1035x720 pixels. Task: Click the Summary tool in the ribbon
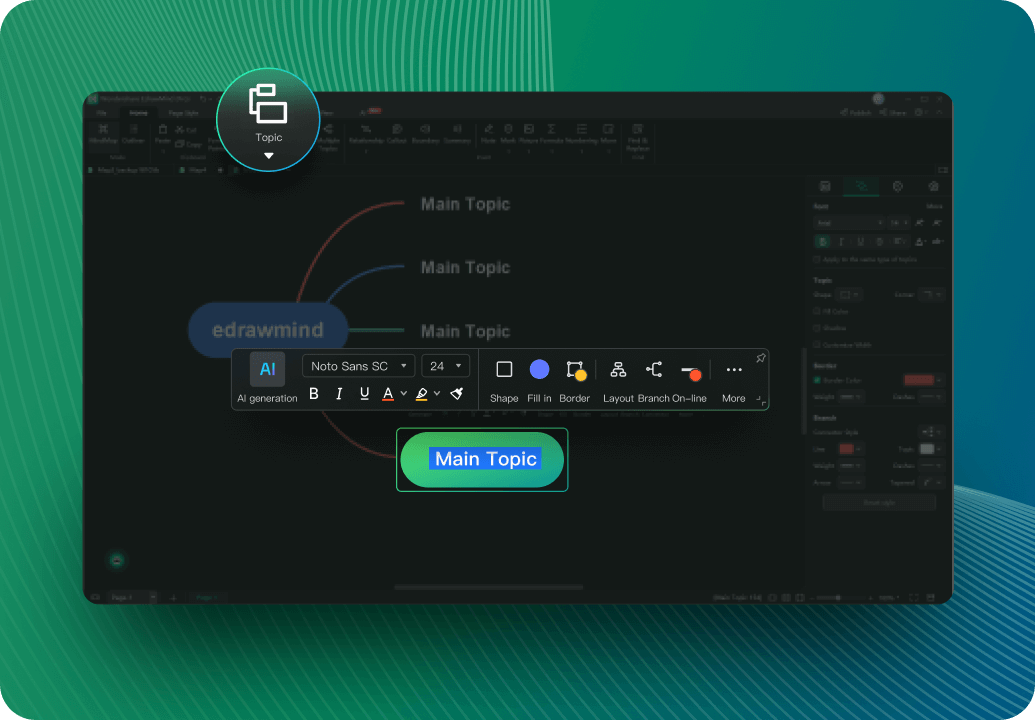click(457, 134)
